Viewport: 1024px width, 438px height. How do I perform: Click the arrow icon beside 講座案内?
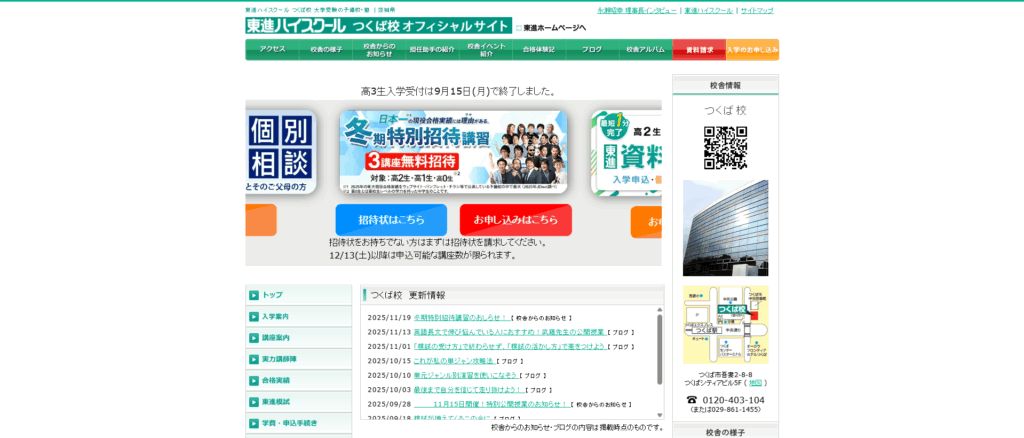pos(254,338)
